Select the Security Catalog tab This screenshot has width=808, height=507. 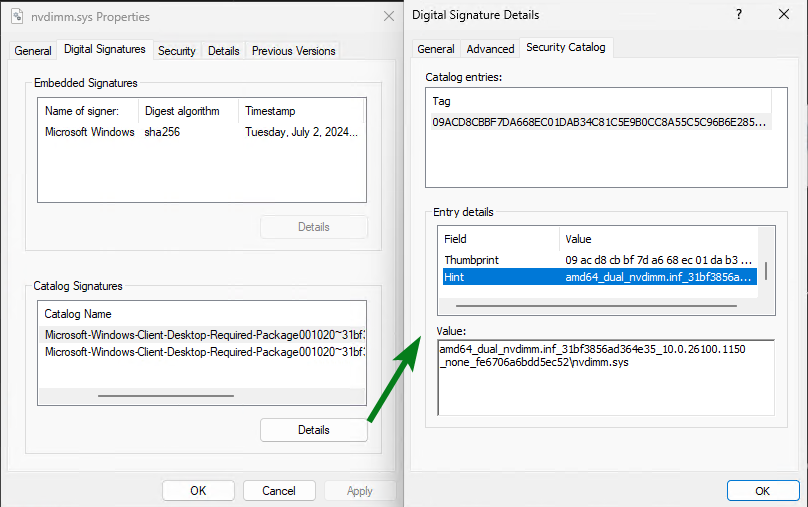click(565, 47)
